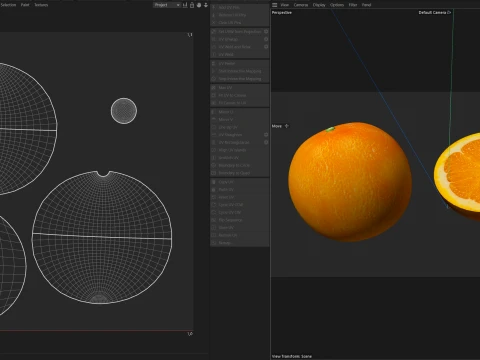Click the Restore UV command
The height and width of the screenshot is (360, 480).
coord(239,235)
